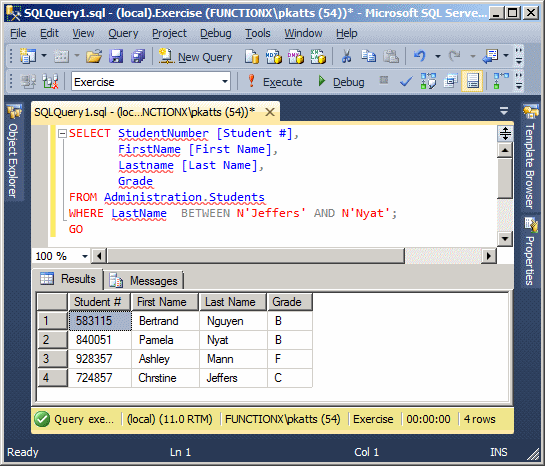Click the Open File folder icon
Image resolution: width=545 pixels, height=466 pixels.
94,56
